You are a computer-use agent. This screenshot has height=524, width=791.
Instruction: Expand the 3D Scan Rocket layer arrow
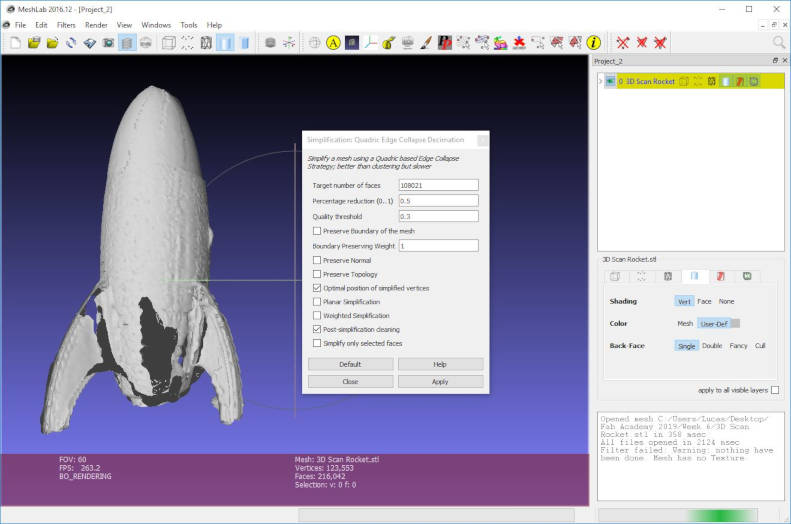pos(600,81)
